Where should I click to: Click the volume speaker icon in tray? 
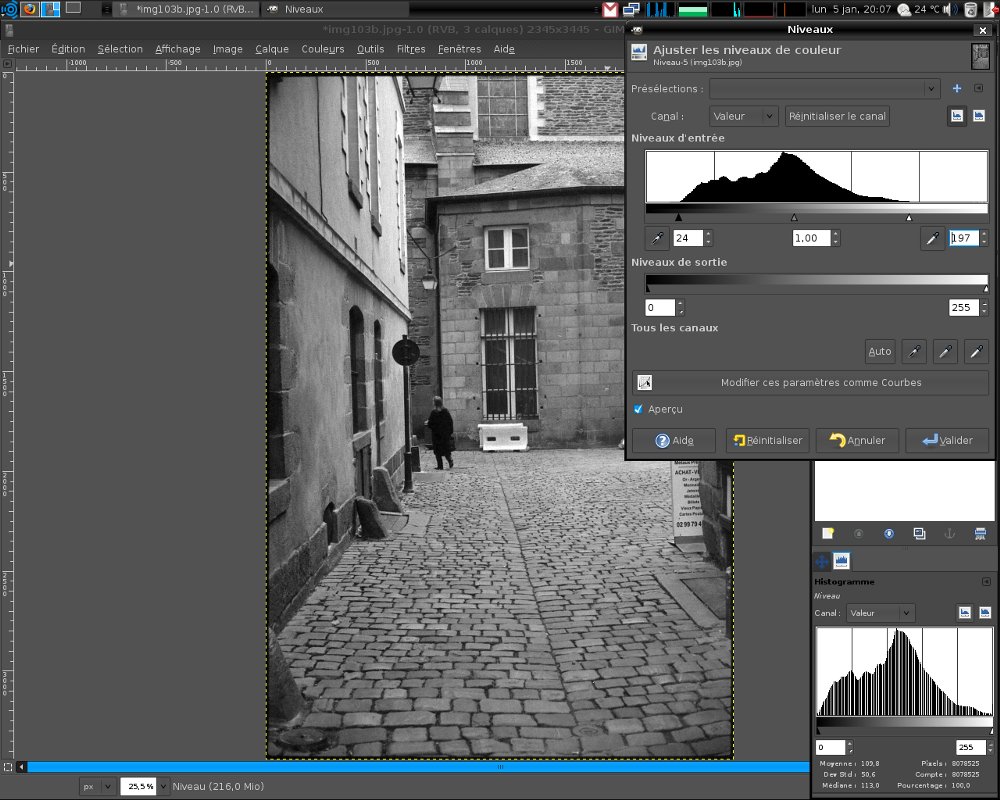[x=950, y=10]
